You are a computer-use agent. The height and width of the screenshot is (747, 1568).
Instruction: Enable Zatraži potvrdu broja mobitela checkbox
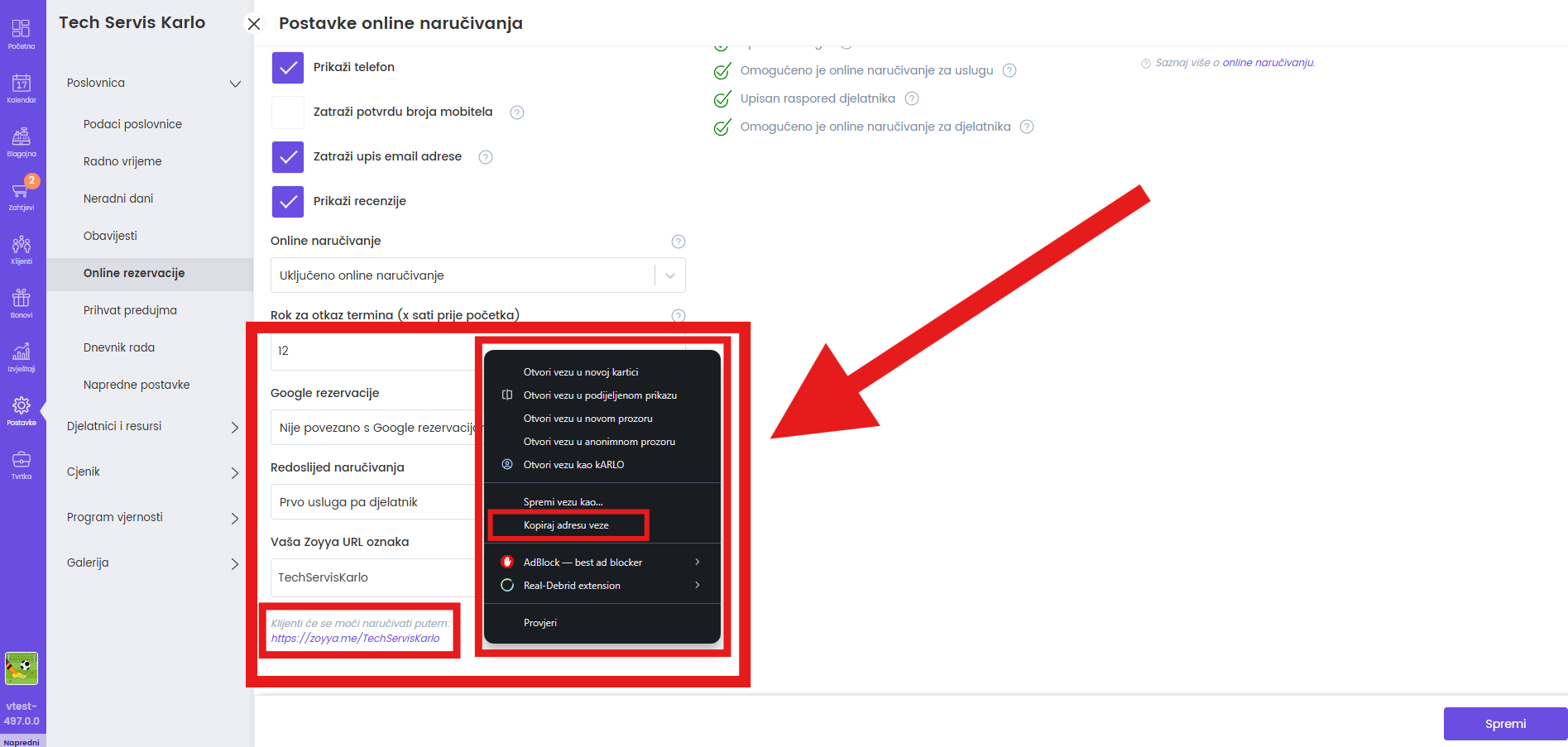tap(288, 113)
